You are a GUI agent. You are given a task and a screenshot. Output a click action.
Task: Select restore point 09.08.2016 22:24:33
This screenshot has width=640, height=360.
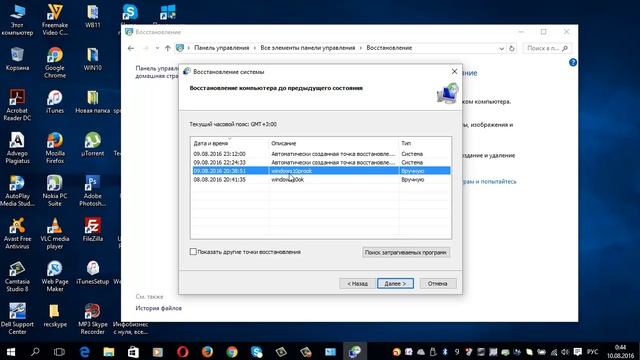click(x=321, y=162)
